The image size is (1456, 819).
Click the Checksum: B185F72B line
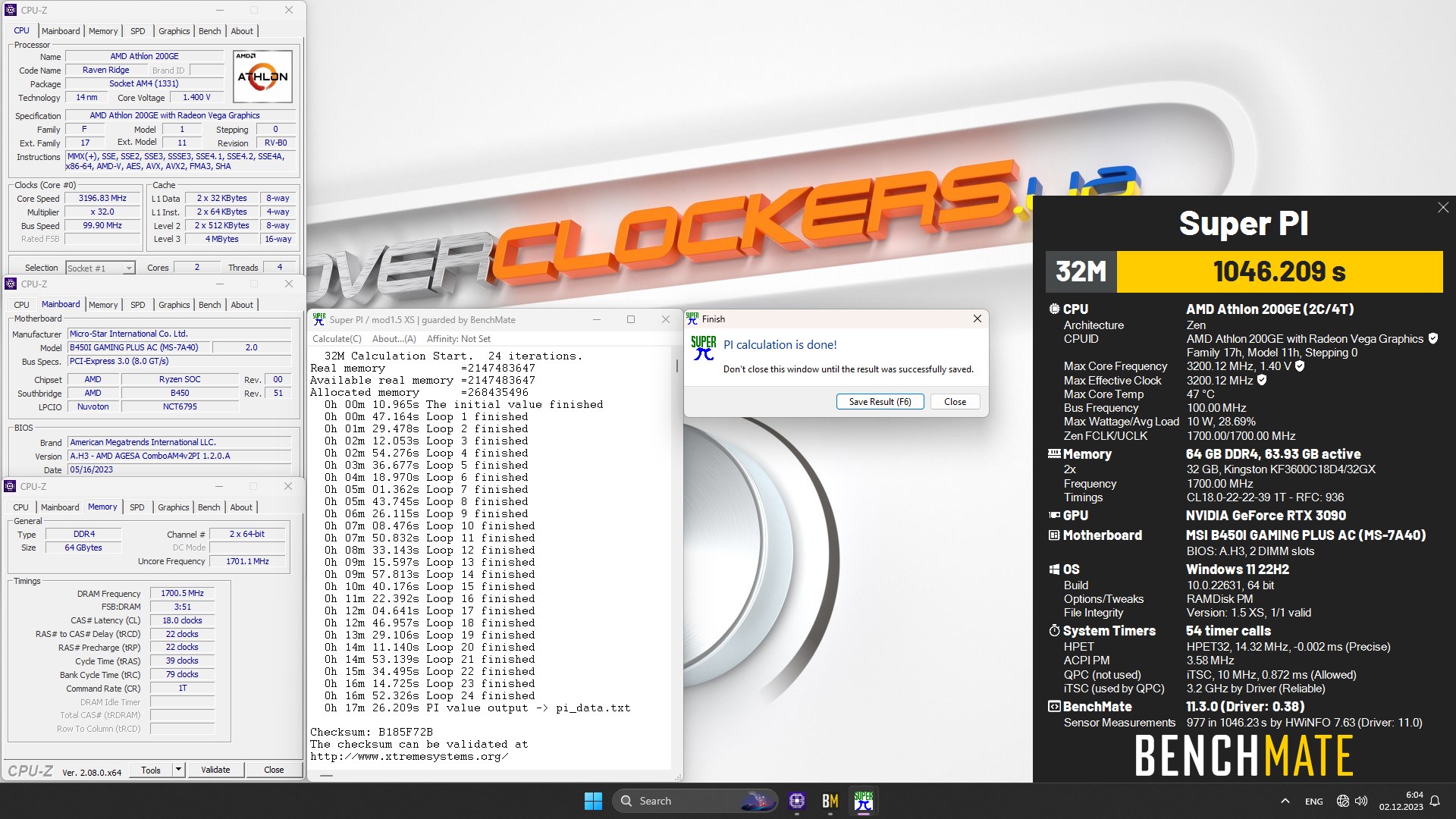tap(371, 732)
